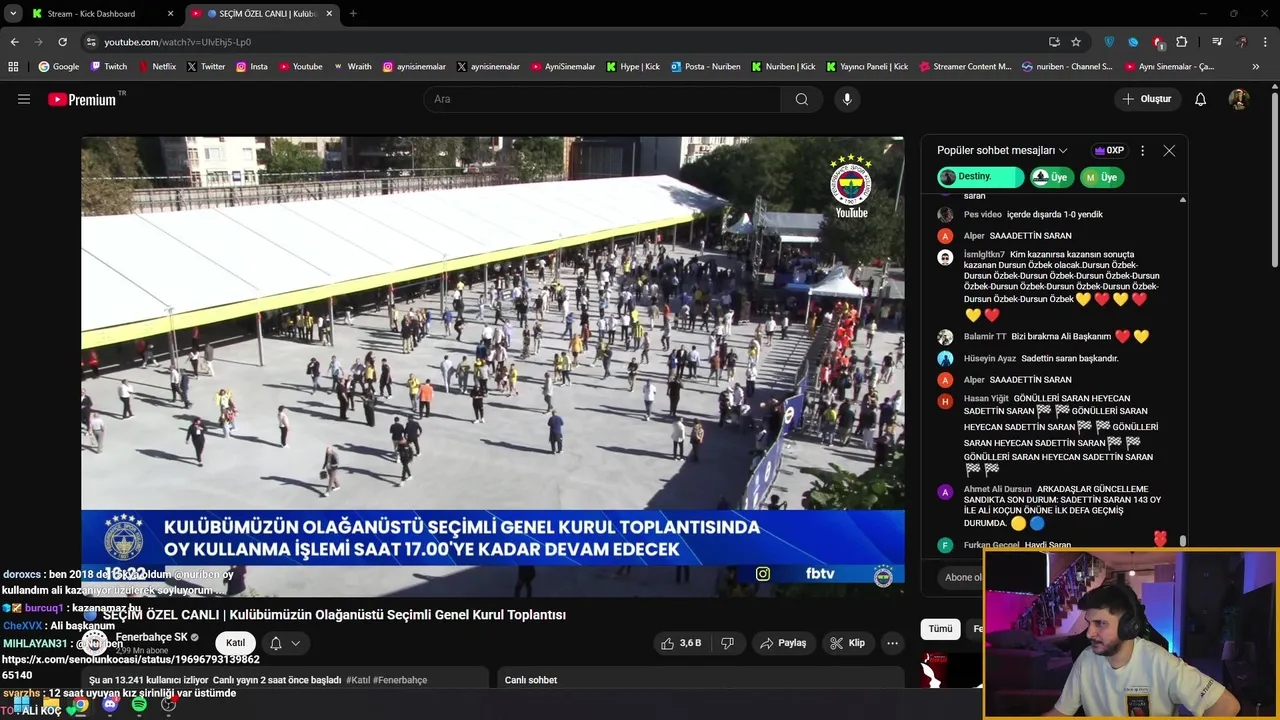
Task: Open the Netflix bookmark
Action: 156,67
